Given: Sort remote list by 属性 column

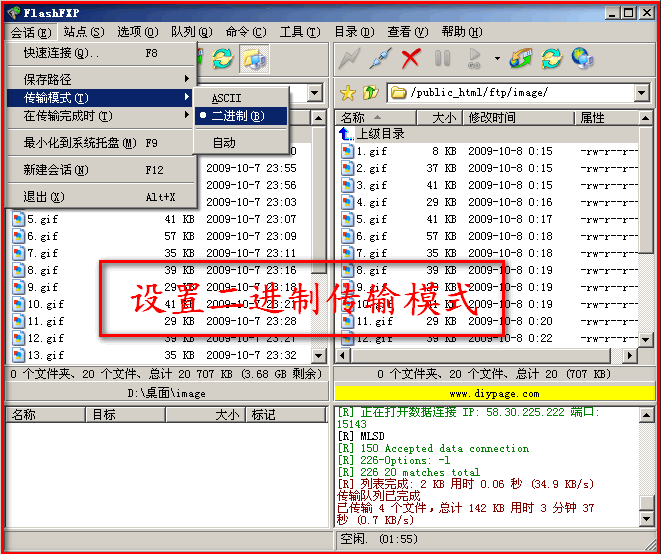Looking at the screenshot, I should click(607, 118).
